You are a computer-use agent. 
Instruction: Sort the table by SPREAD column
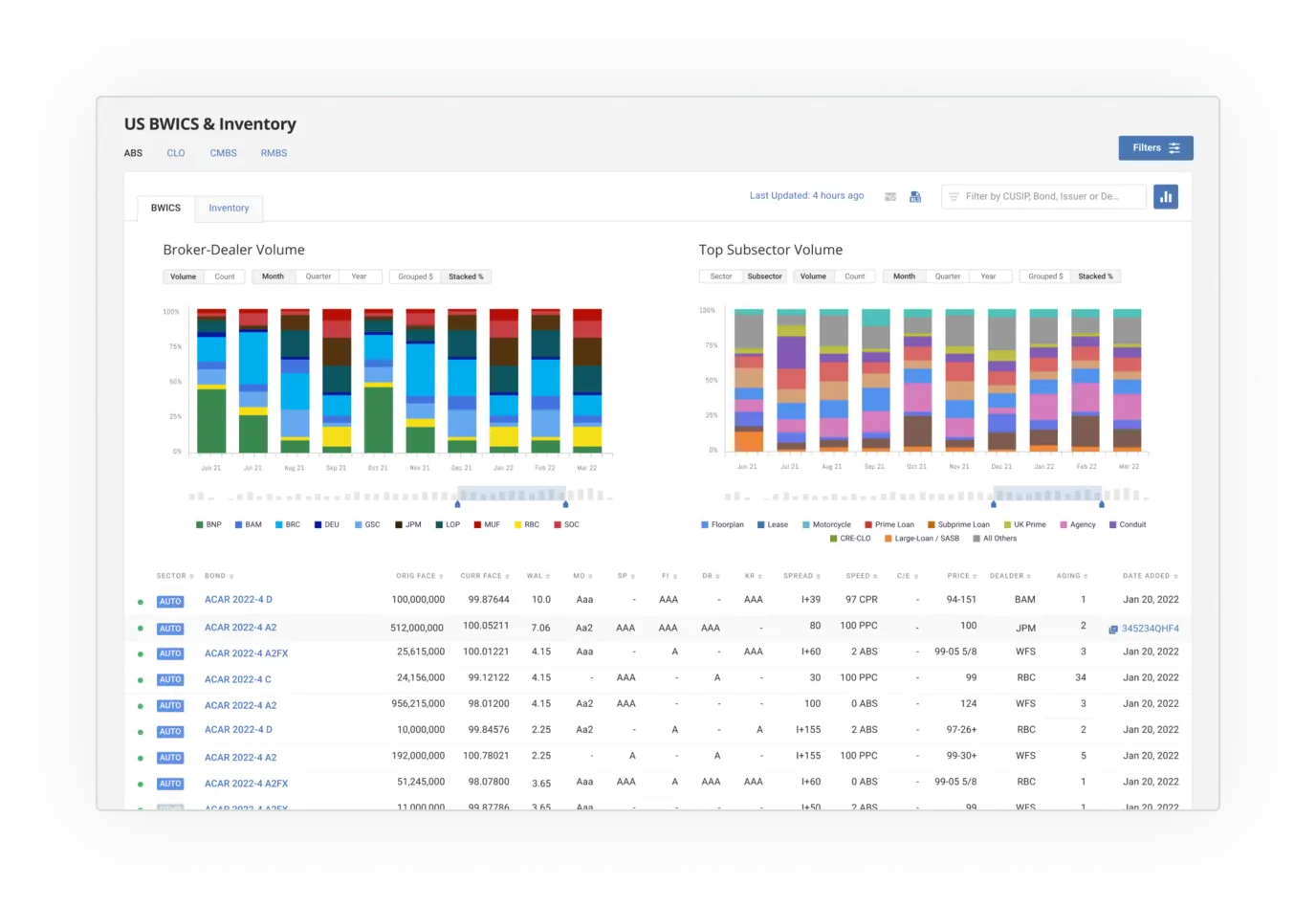click(801, 575)
